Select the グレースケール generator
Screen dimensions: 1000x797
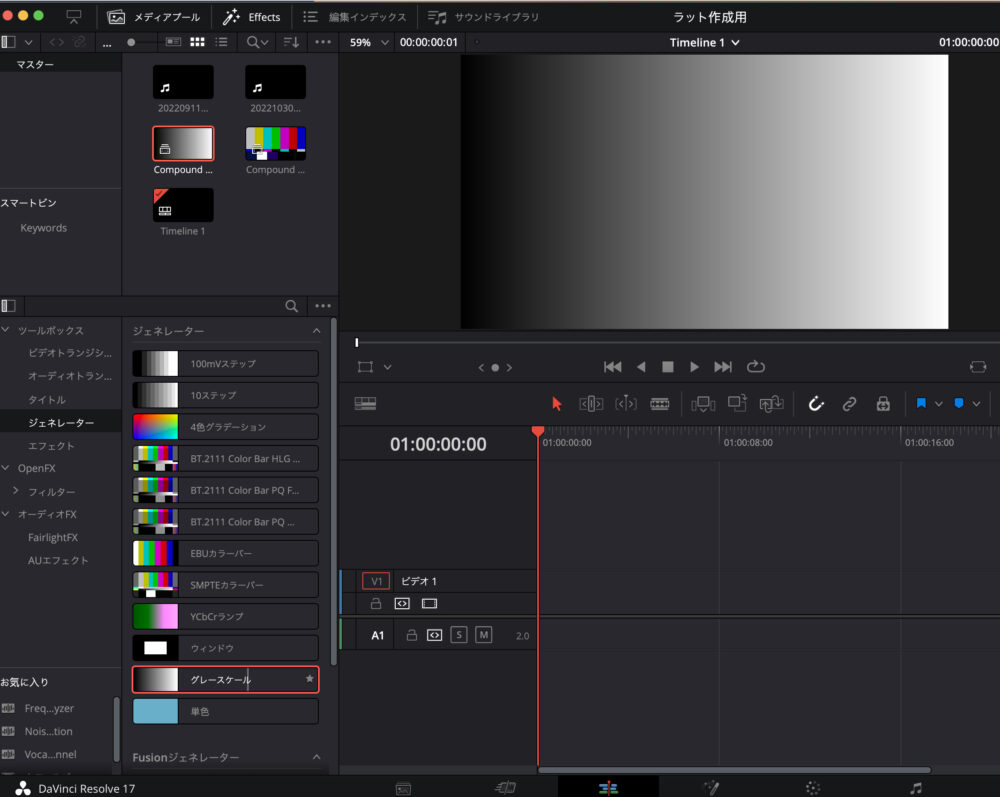225,680
